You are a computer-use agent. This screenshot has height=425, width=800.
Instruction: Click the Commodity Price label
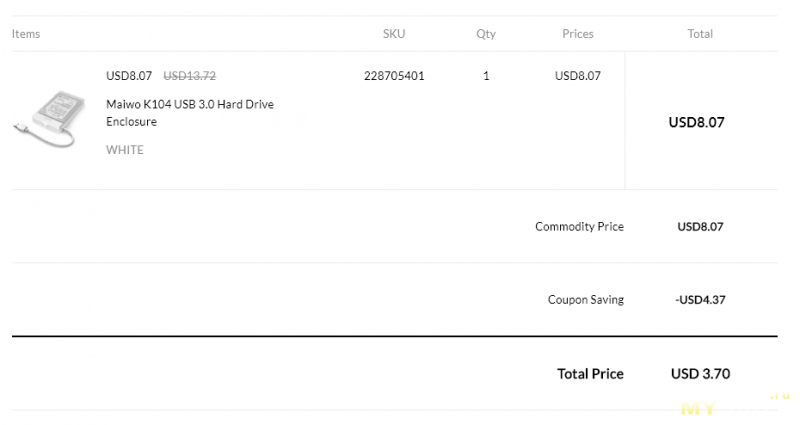tap(579, 227)
